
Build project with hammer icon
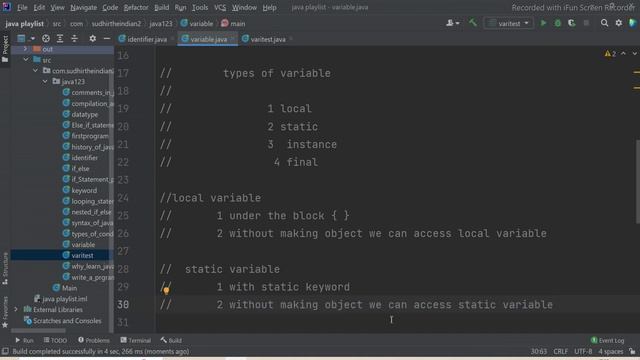(473, 23)
